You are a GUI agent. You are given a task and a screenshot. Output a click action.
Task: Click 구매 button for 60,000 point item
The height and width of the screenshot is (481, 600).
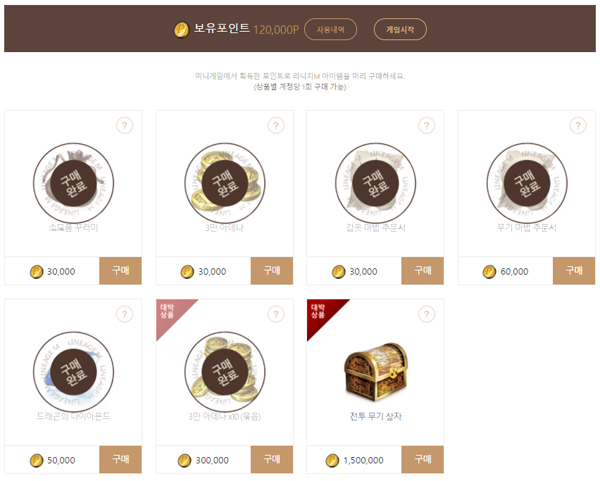point(574,271)
